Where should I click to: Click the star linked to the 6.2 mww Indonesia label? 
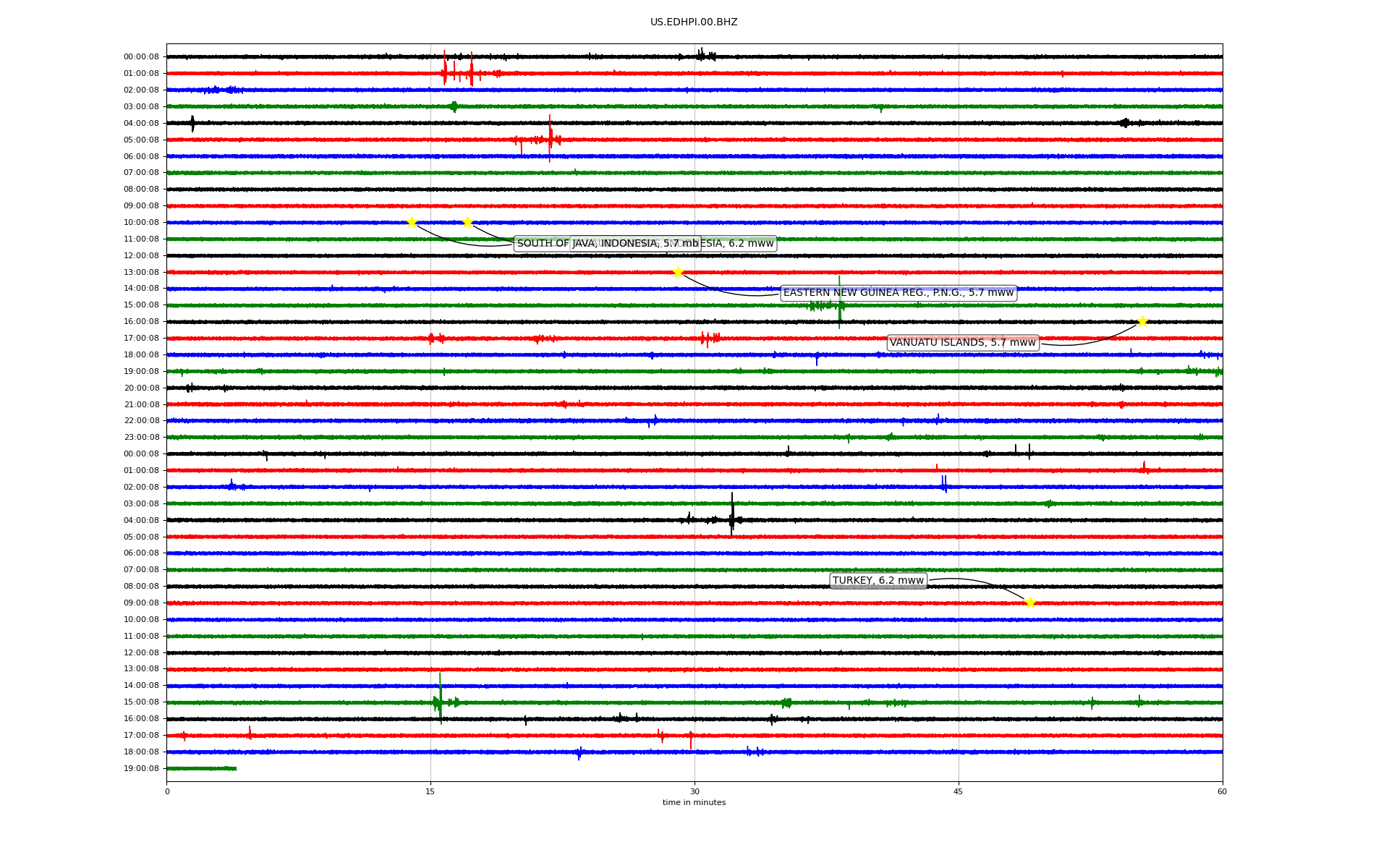click(x=467, y=222)
